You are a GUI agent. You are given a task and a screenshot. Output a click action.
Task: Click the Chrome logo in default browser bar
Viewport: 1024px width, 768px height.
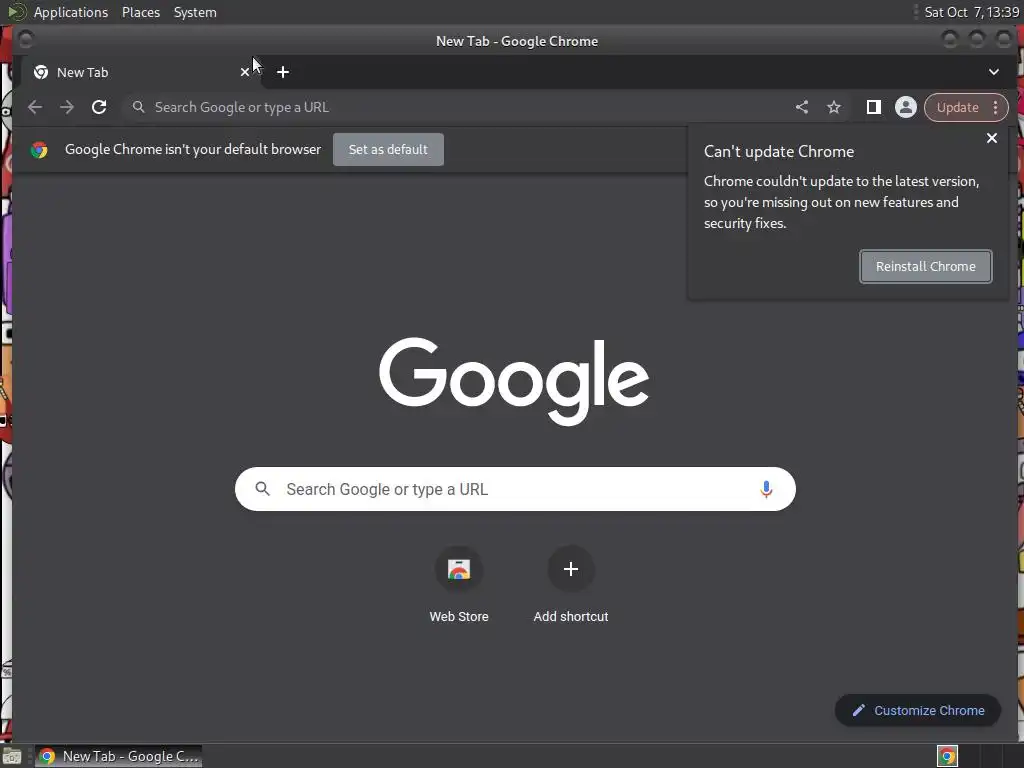point(39,150)
